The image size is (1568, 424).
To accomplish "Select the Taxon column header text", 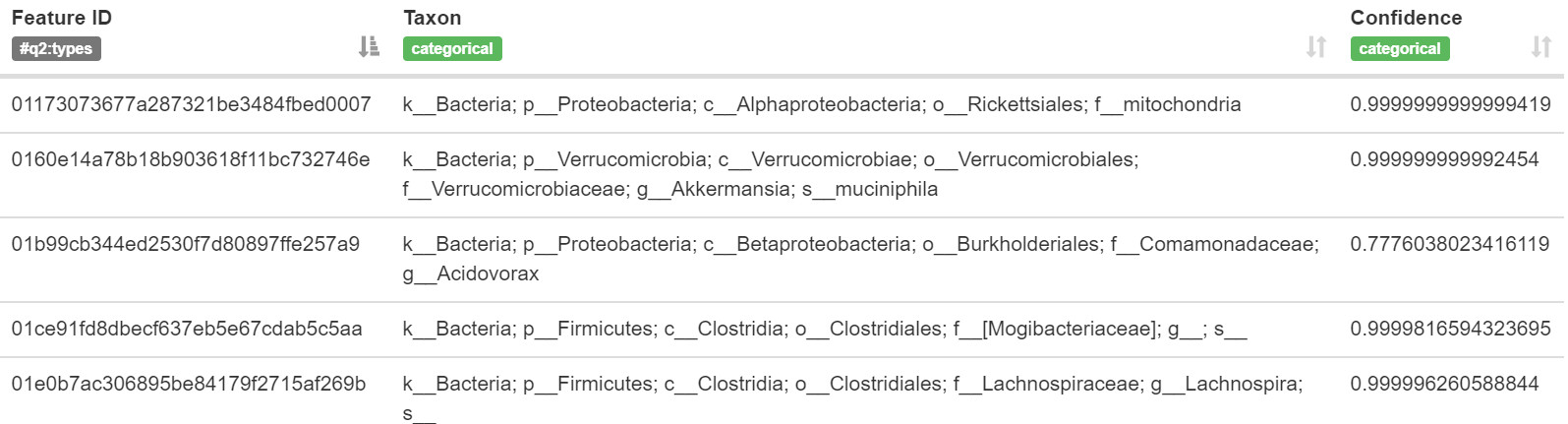I will coord(433,18).
